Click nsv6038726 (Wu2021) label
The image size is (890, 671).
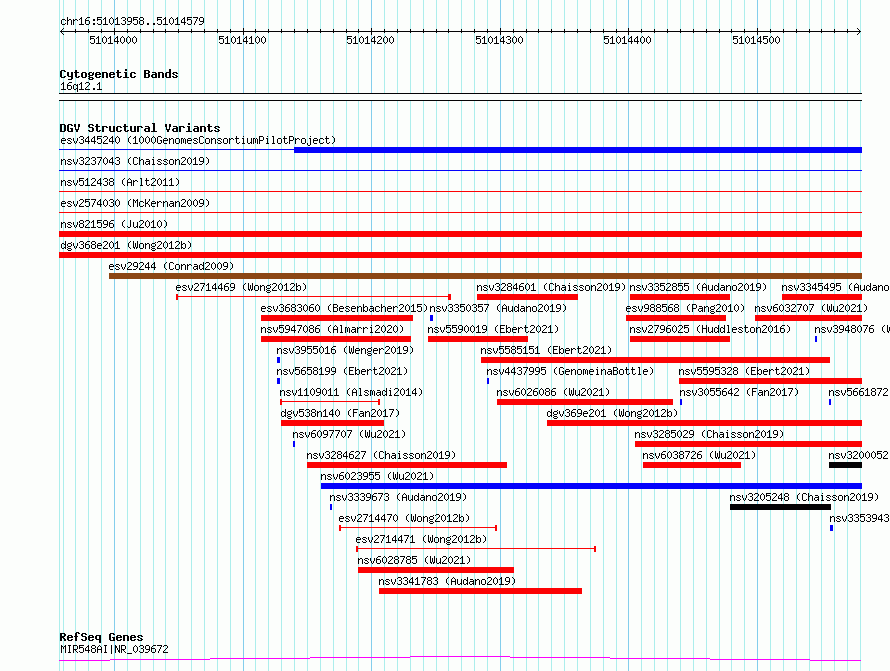[x=699, y=455]
